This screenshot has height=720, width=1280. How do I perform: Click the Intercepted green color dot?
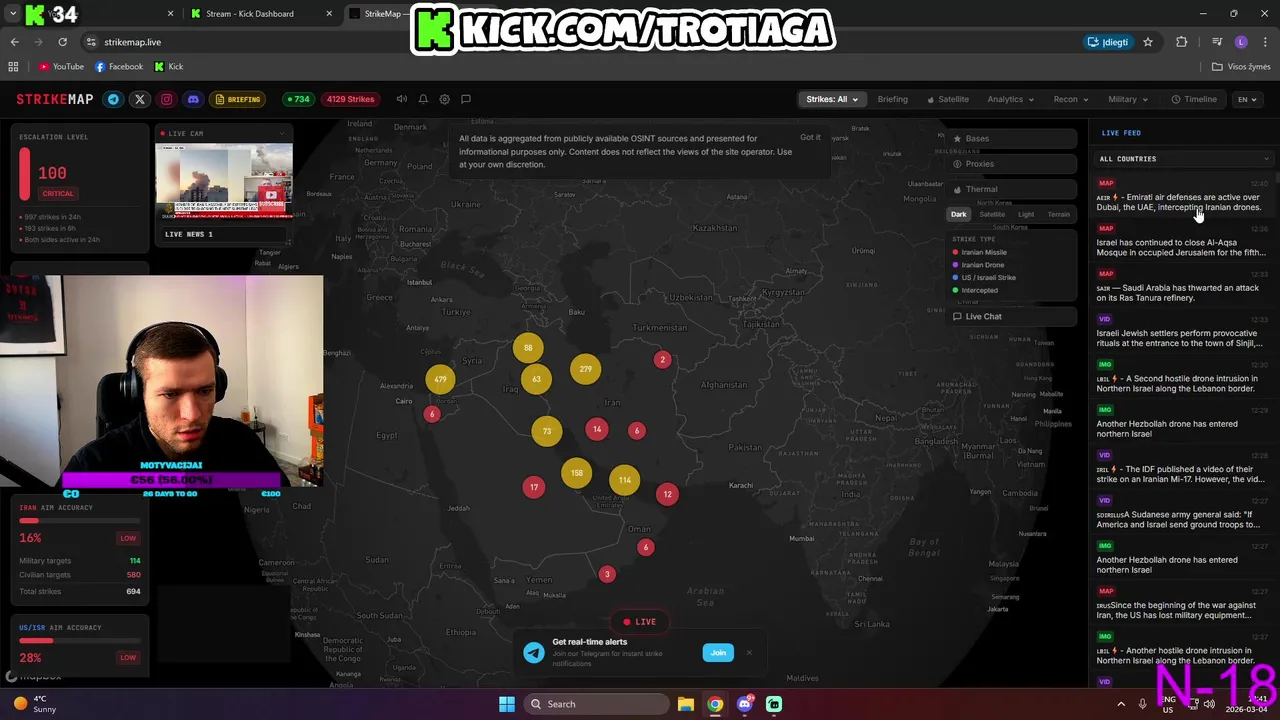pos(955,291)
